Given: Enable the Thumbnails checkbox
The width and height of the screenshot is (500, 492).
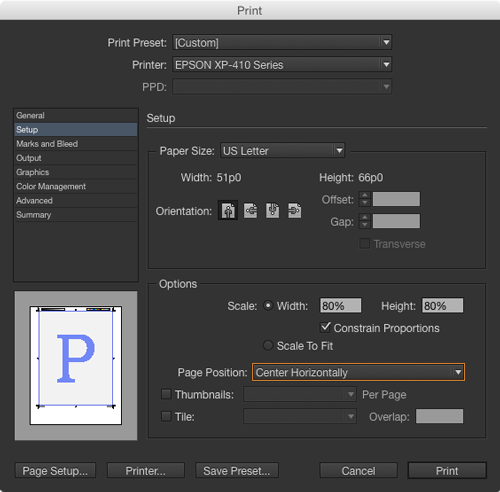Looking at the screenshot, I should click(x=166, y=394).
